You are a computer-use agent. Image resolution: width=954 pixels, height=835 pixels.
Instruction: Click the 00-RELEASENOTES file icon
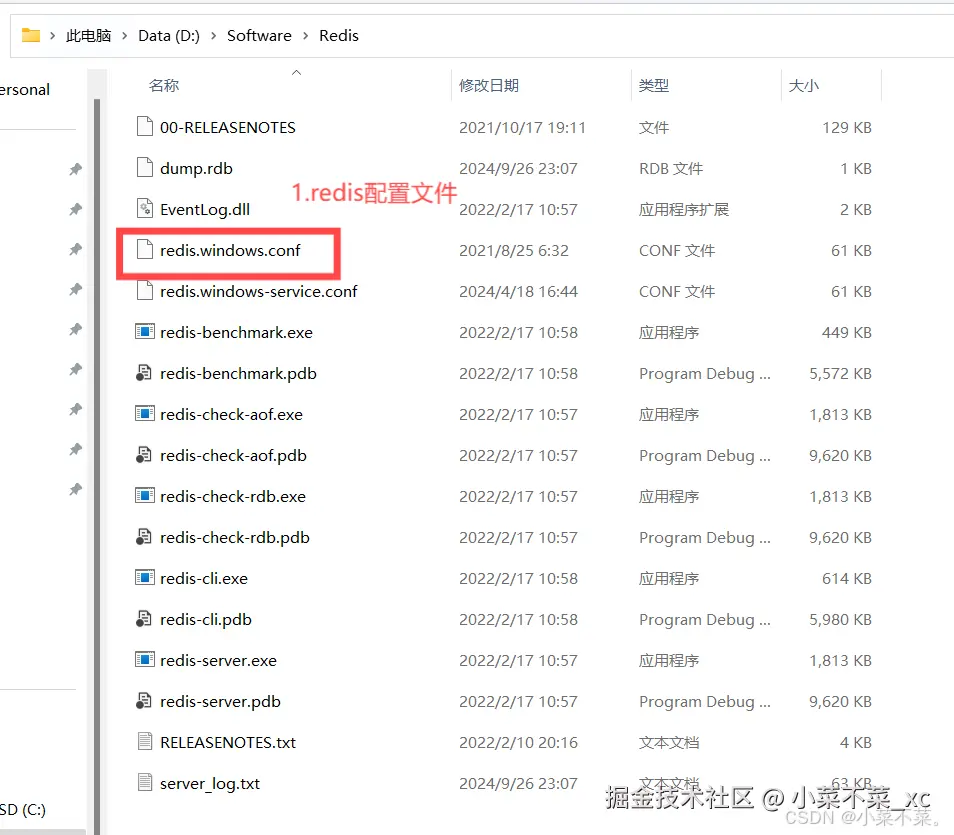(x=145, y=126)
